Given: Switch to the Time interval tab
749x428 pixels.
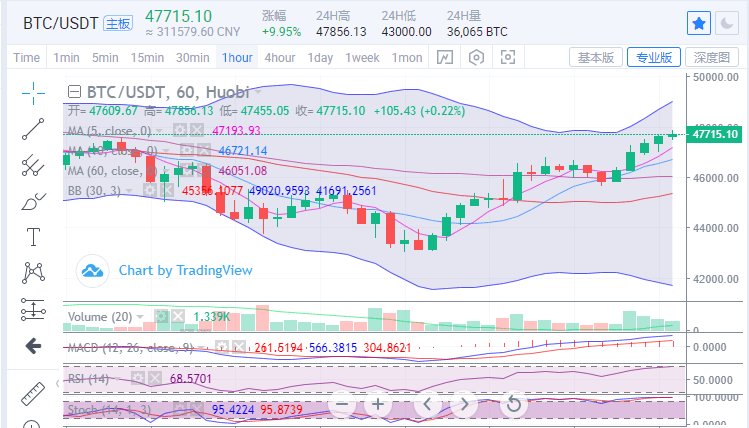Looking at the screenshot, I should point(27,58).
